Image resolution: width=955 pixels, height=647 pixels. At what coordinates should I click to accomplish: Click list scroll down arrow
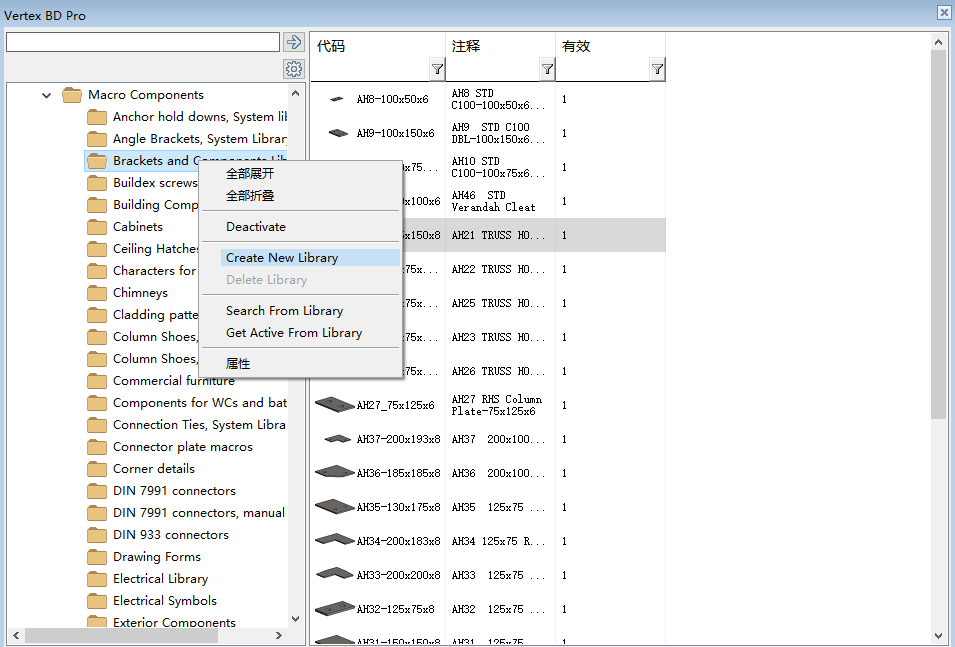[x=938, y=636]
